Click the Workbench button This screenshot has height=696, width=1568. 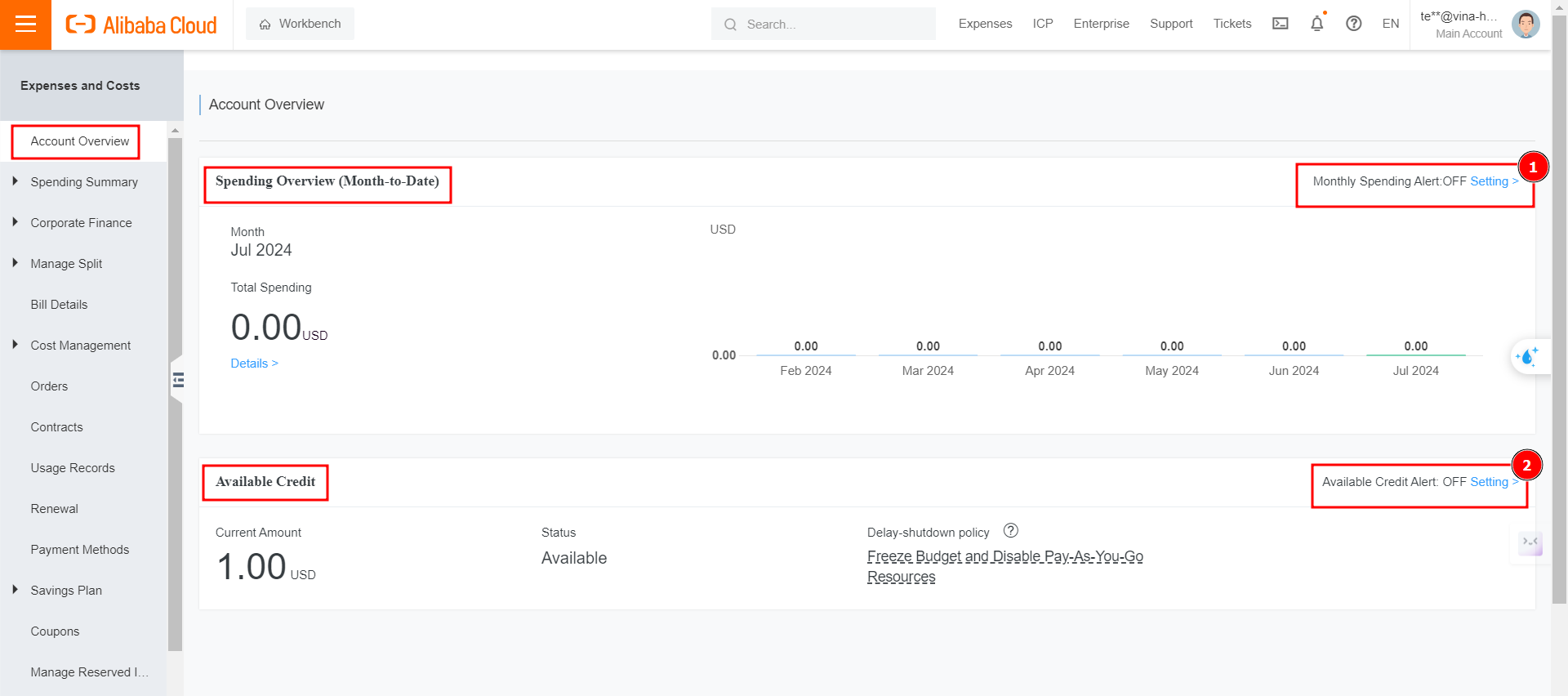pyautogui.click(x=300, y=24)
